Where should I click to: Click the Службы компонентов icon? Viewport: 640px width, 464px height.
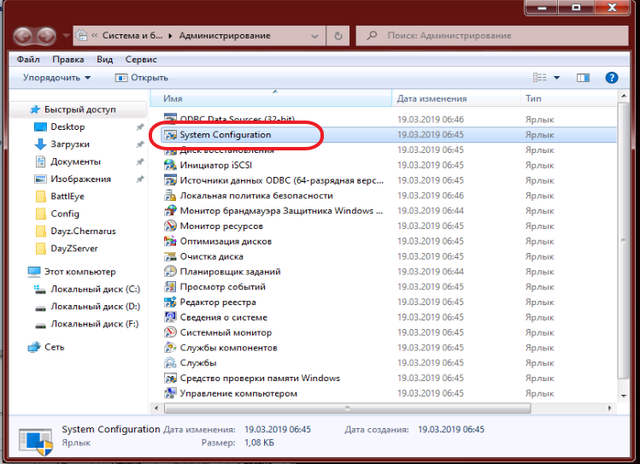pos(170,348)
